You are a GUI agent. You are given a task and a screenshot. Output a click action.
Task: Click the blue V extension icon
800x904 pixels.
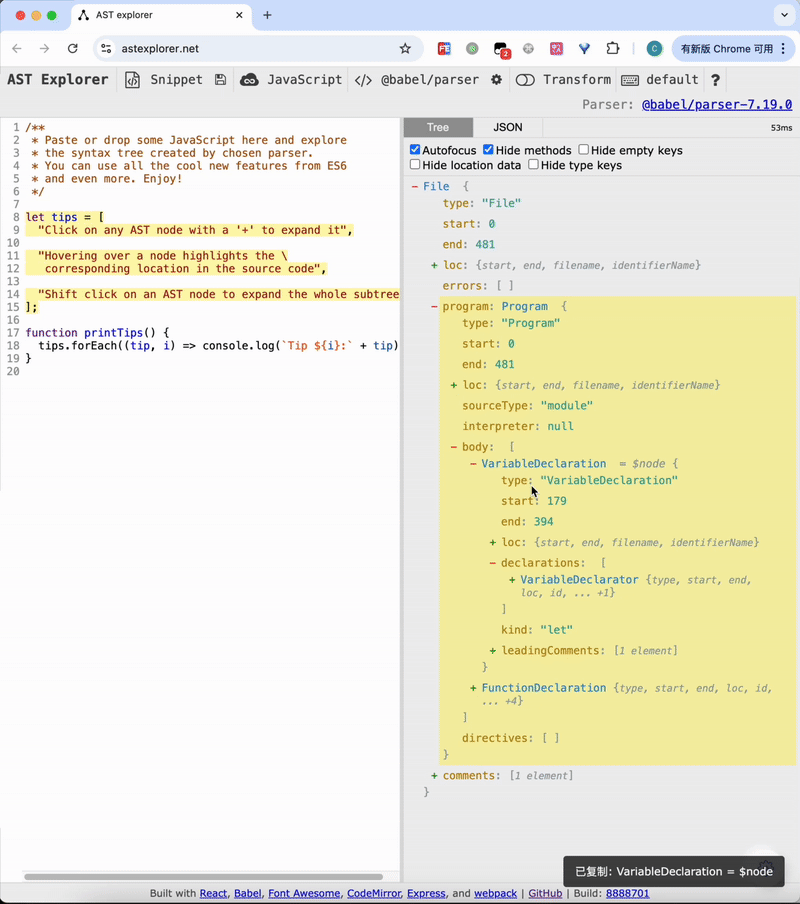584,48
